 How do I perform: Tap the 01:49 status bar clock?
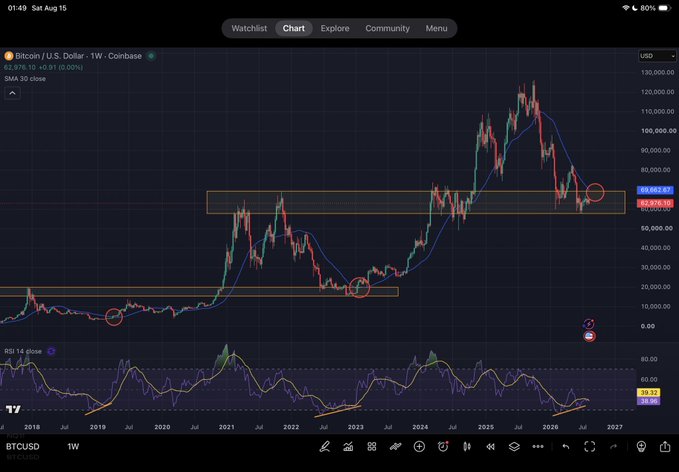[x=17, y=8]
